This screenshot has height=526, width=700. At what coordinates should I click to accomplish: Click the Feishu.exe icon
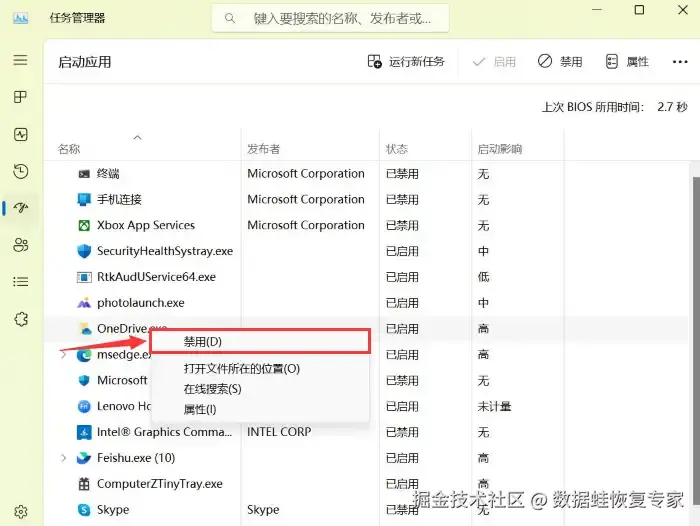point(84,458)
